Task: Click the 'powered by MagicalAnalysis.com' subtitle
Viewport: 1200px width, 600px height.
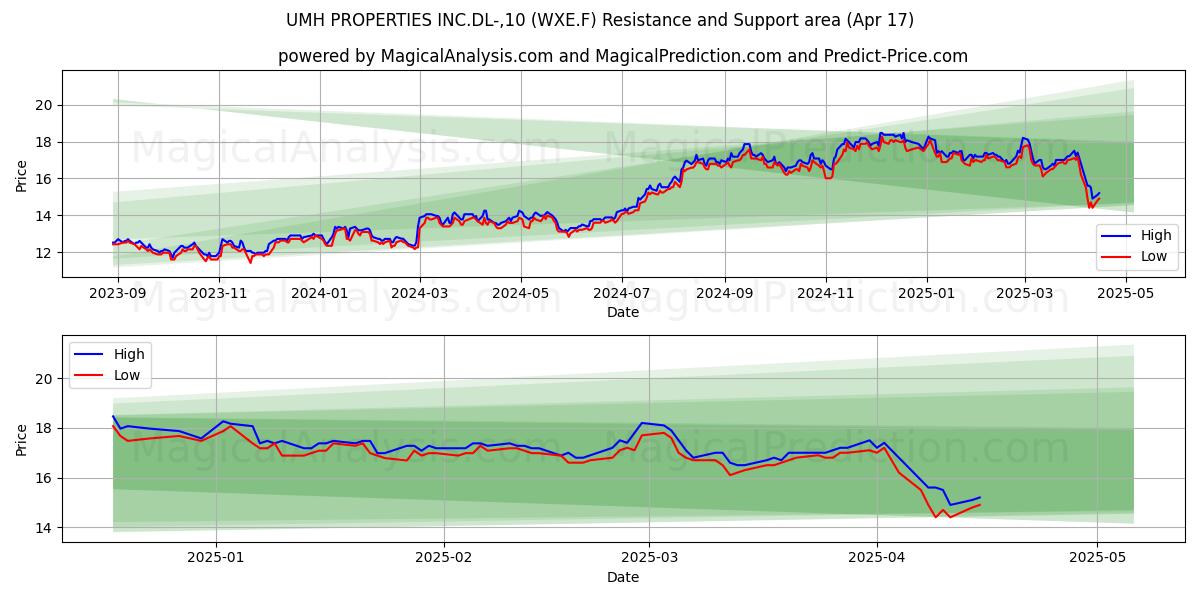Action: pyautogui.click(x=622, y=56)
